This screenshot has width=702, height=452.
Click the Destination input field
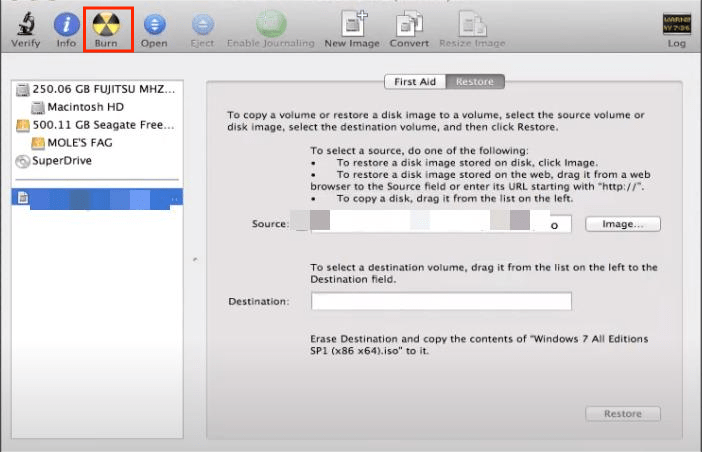[440, 301]
